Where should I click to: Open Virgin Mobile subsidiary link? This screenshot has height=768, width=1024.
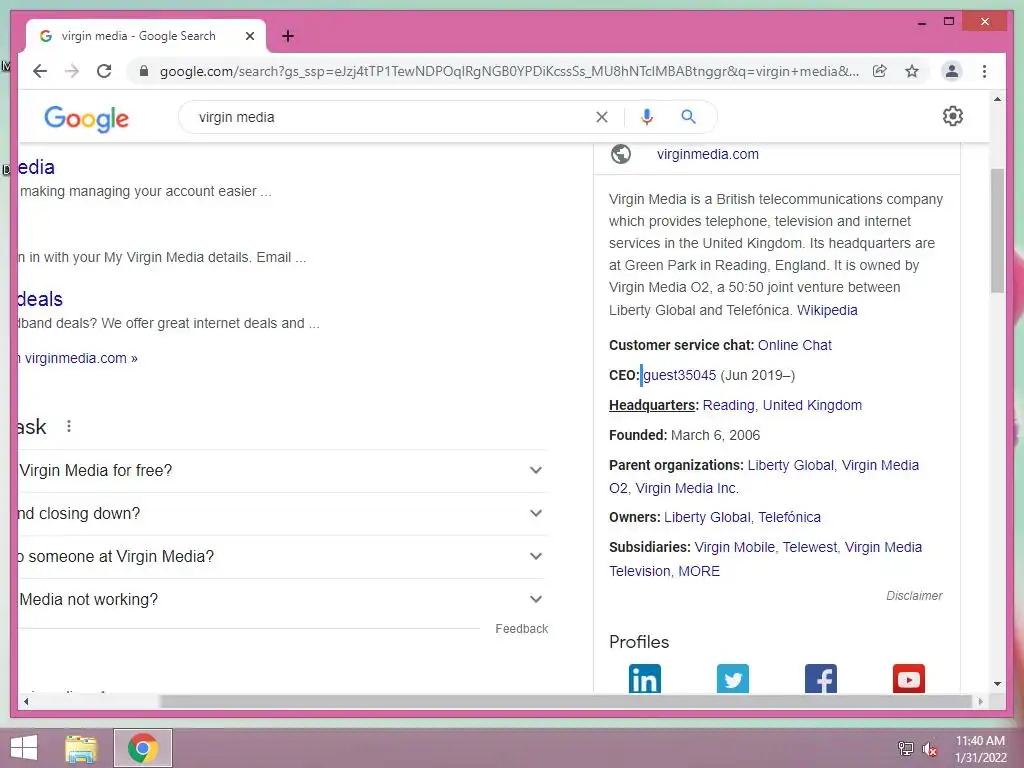click(735, 547)
